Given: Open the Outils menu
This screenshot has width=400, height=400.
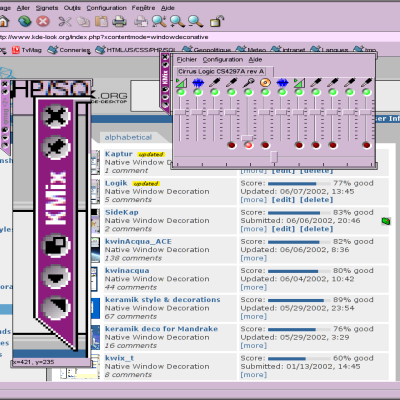Looking at the screenshot, I should 72,8.
